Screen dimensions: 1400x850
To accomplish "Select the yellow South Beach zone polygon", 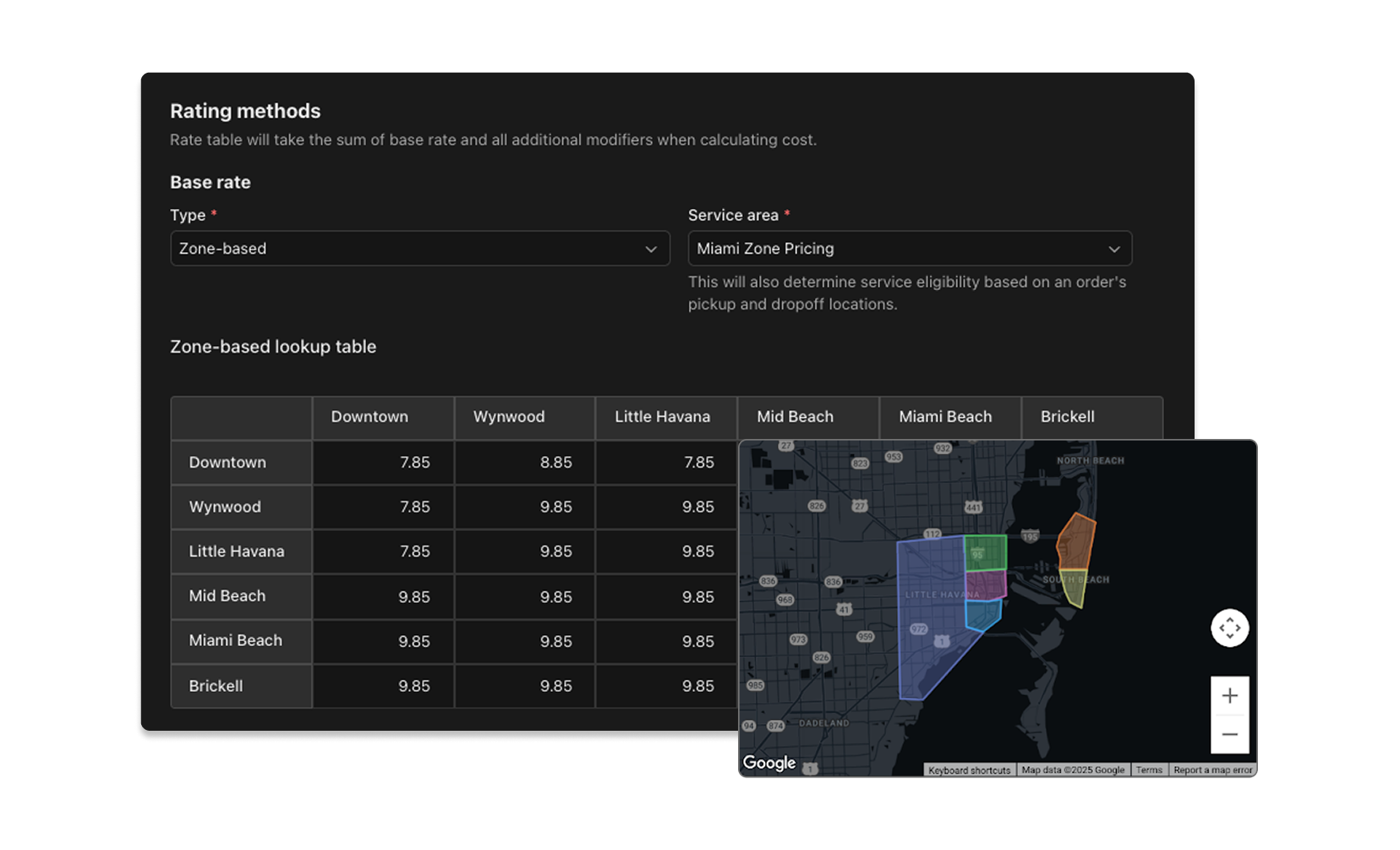I will coord(1075,588).
